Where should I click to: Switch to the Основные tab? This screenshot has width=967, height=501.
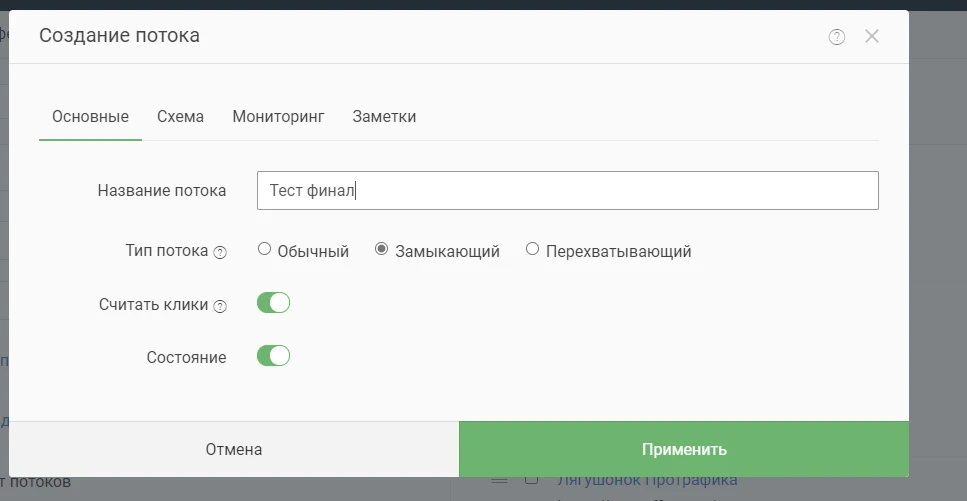coord(90,117)
